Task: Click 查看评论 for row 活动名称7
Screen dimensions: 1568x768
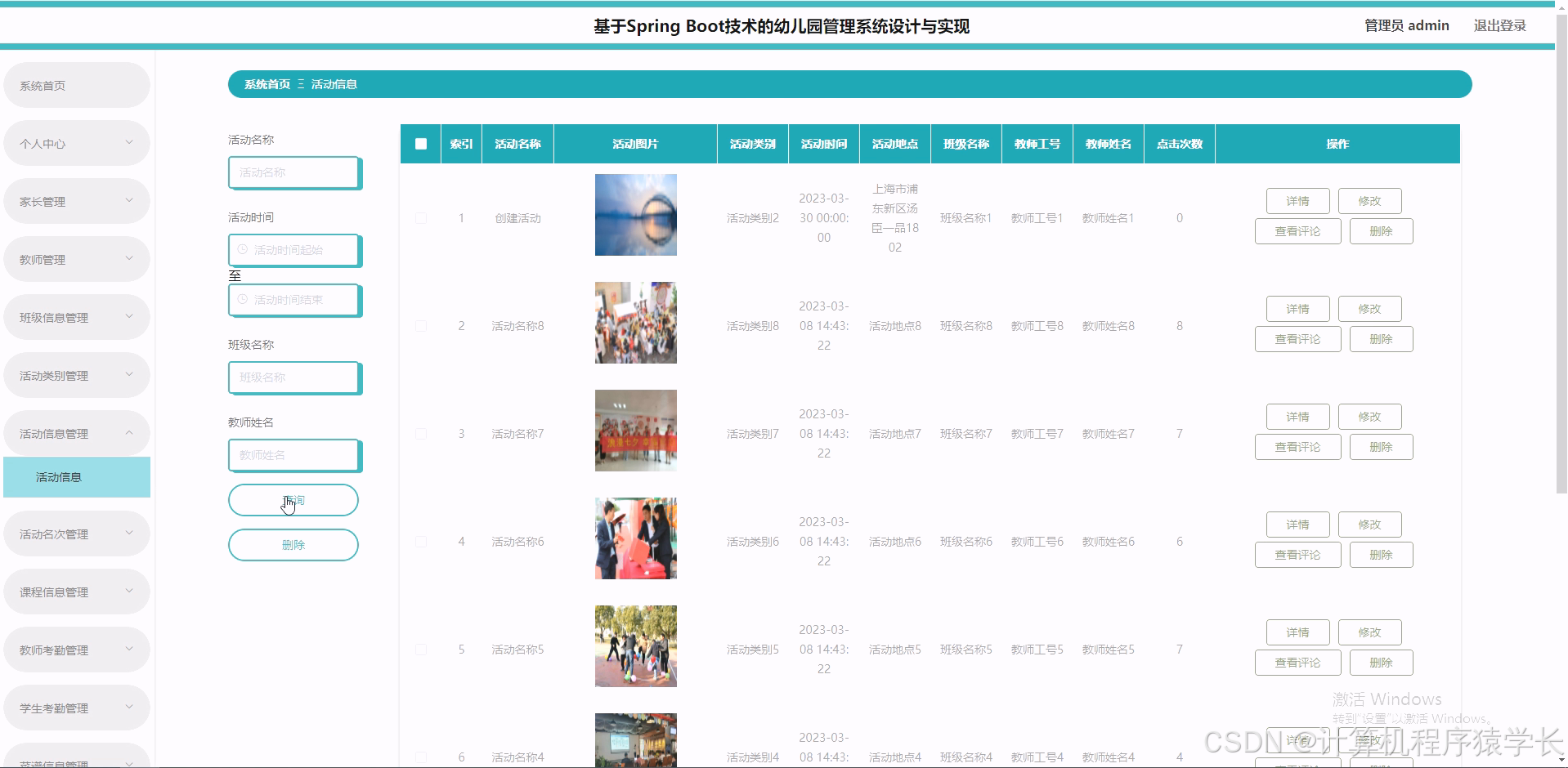Action: click(x=1297, y=447)
